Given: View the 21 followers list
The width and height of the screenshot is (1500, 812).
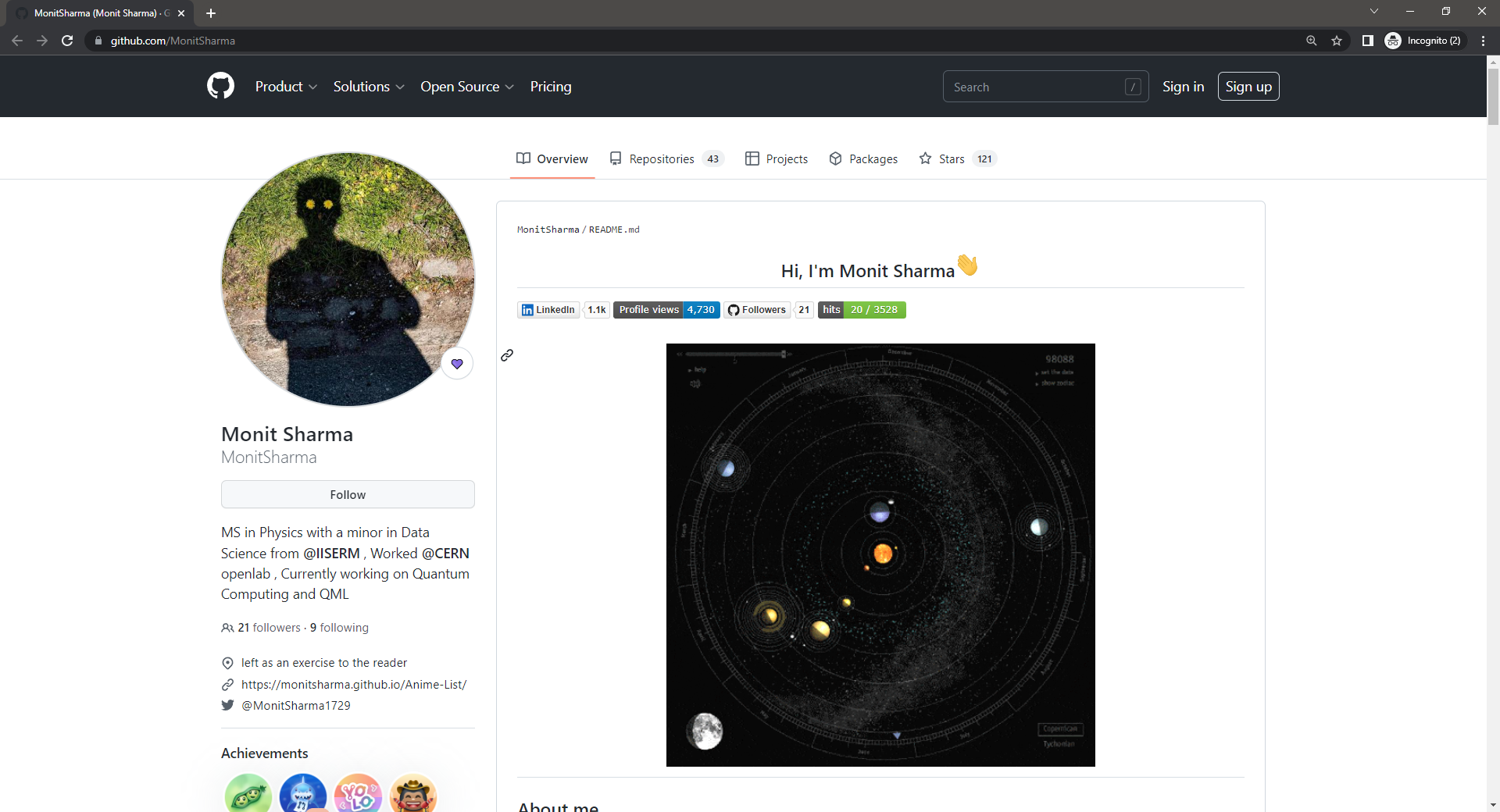Looking at the screenshot, I should pos(269,628).
